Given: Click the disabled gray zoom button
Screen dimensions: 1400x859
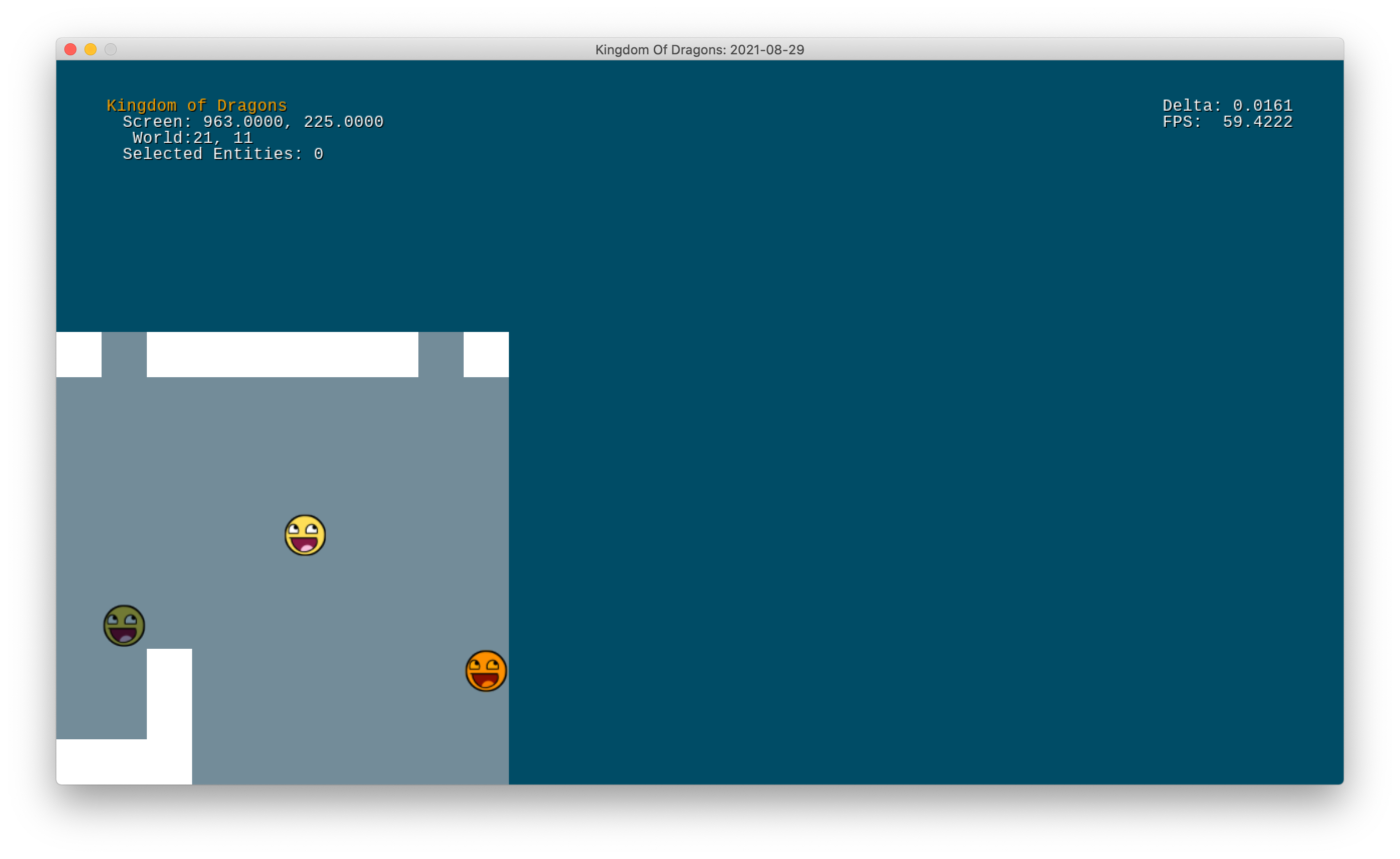Looking at the screenshot, I should coord(111,49).
